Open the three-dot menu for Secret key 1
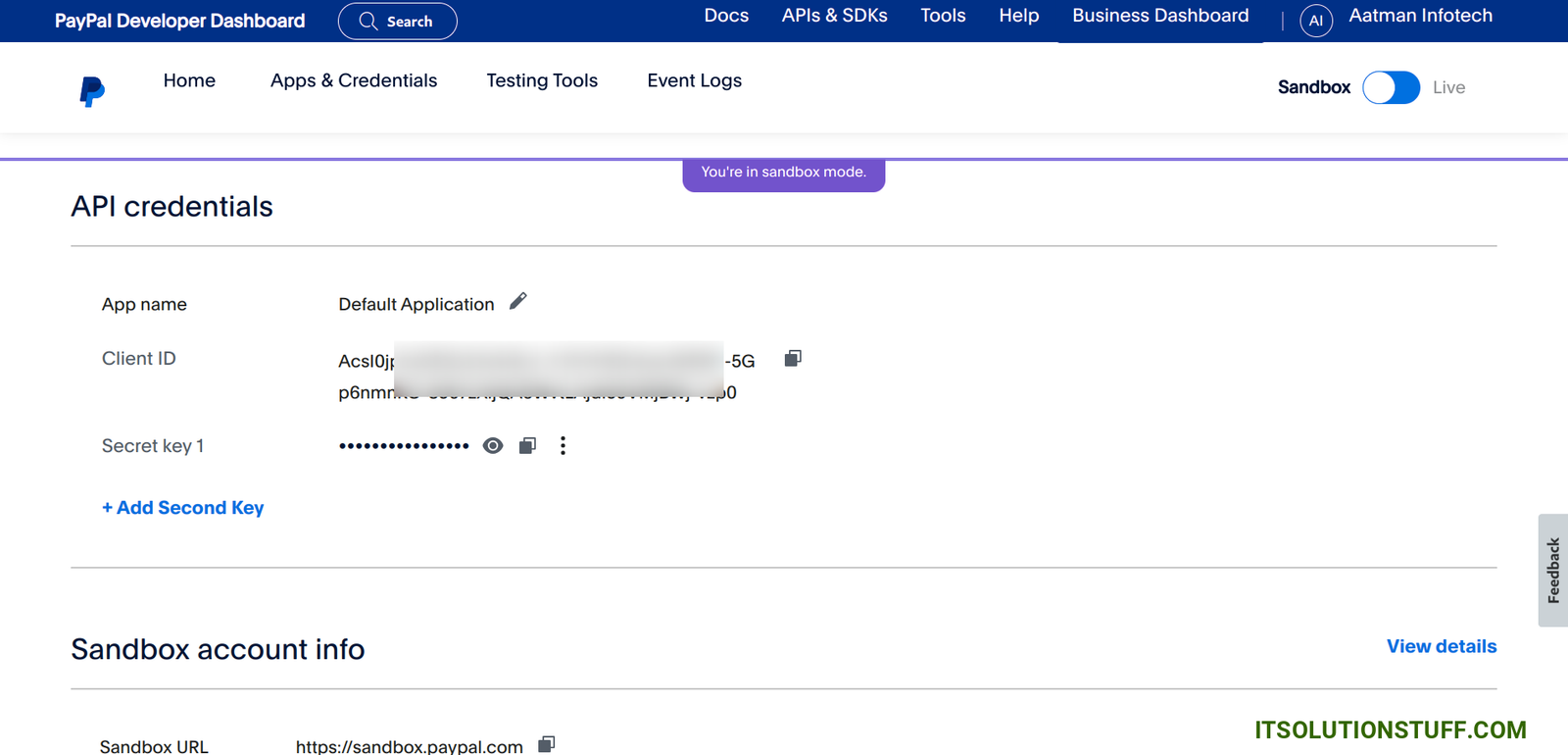1568x755 pixels. (563, 446)
